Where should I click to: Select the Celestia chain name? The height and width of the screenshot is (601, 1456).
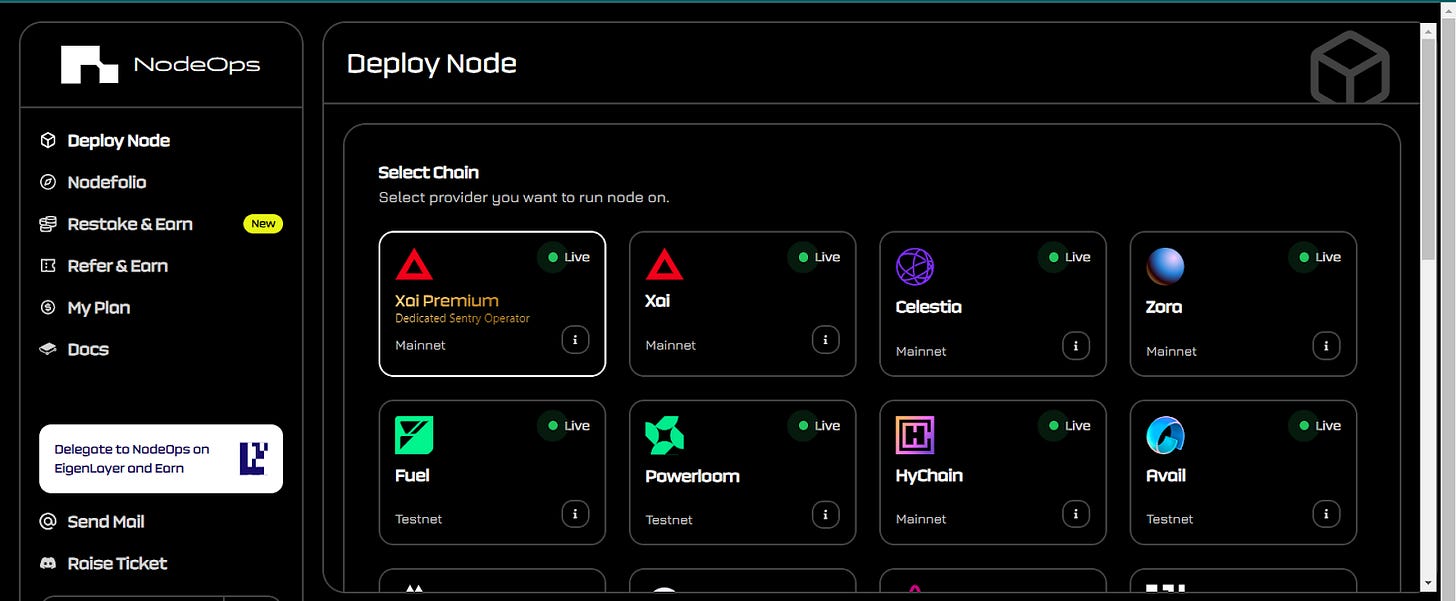[x=929, y=307]
